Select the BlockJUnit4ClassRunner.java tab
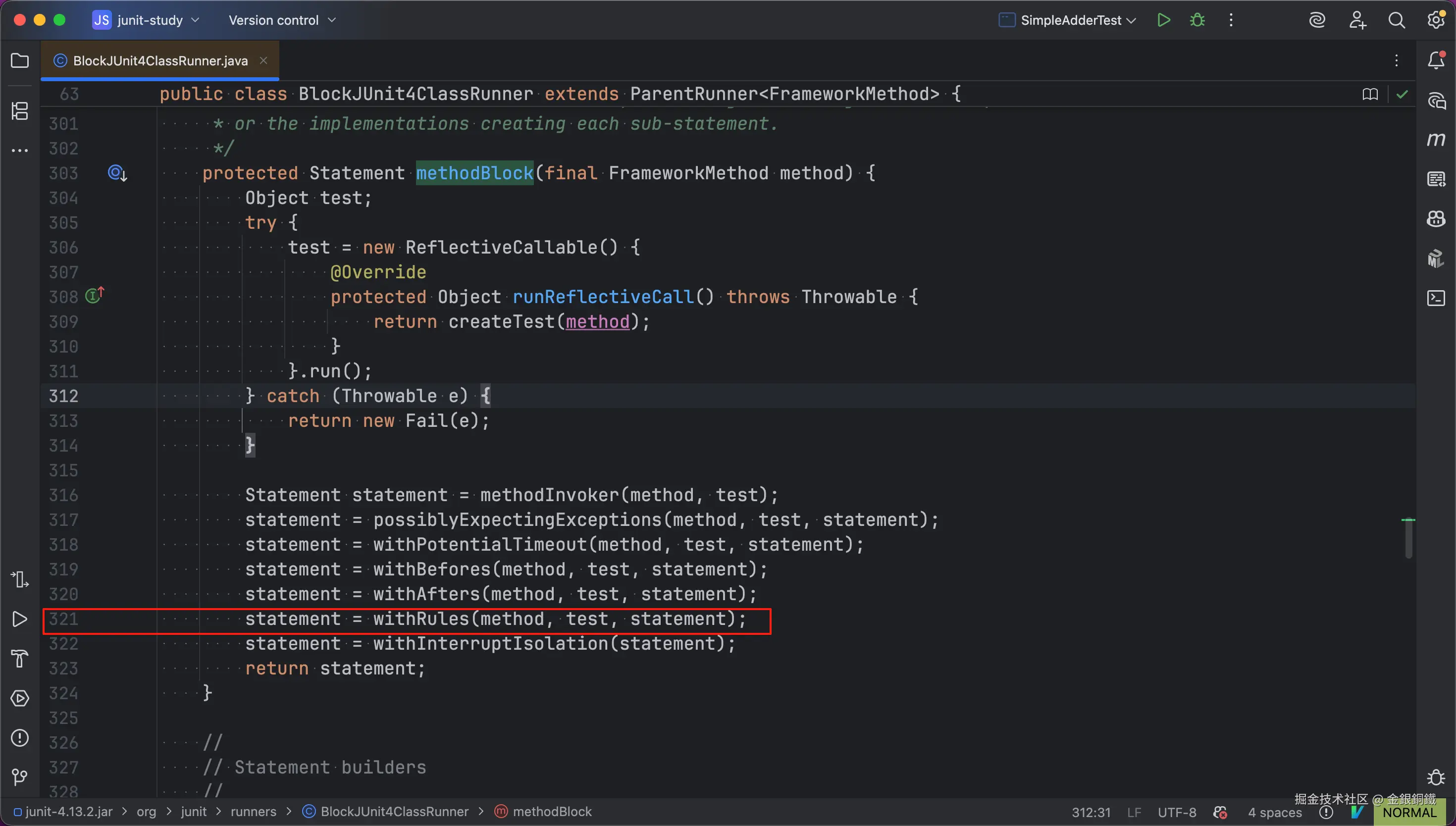The width and height of the screenshot is (1456, 826). [160, 61]
